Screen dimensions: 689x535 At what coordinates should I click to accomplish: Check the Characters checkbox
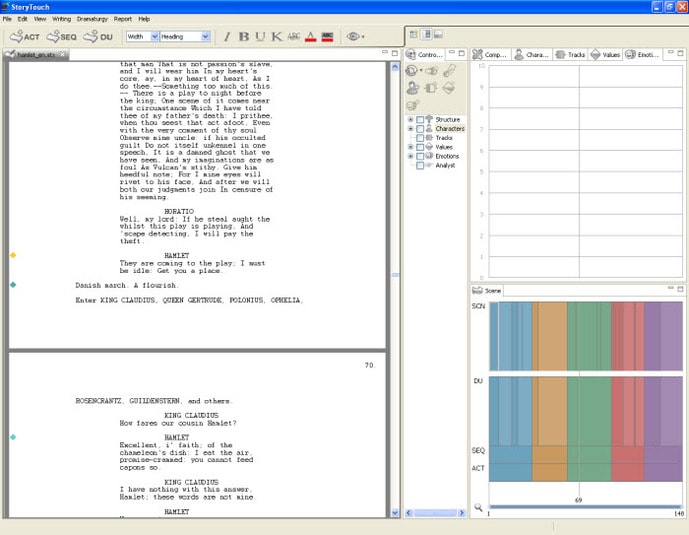[420, 129]
